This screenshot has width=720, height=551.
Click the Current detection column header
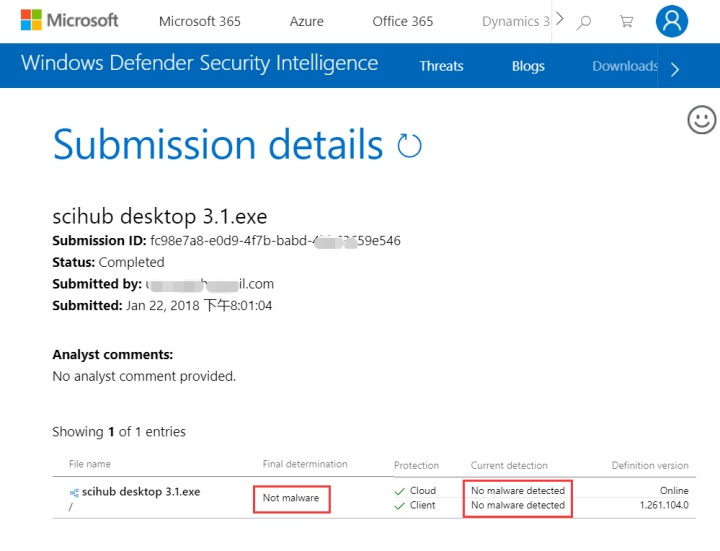pos(509,465)
